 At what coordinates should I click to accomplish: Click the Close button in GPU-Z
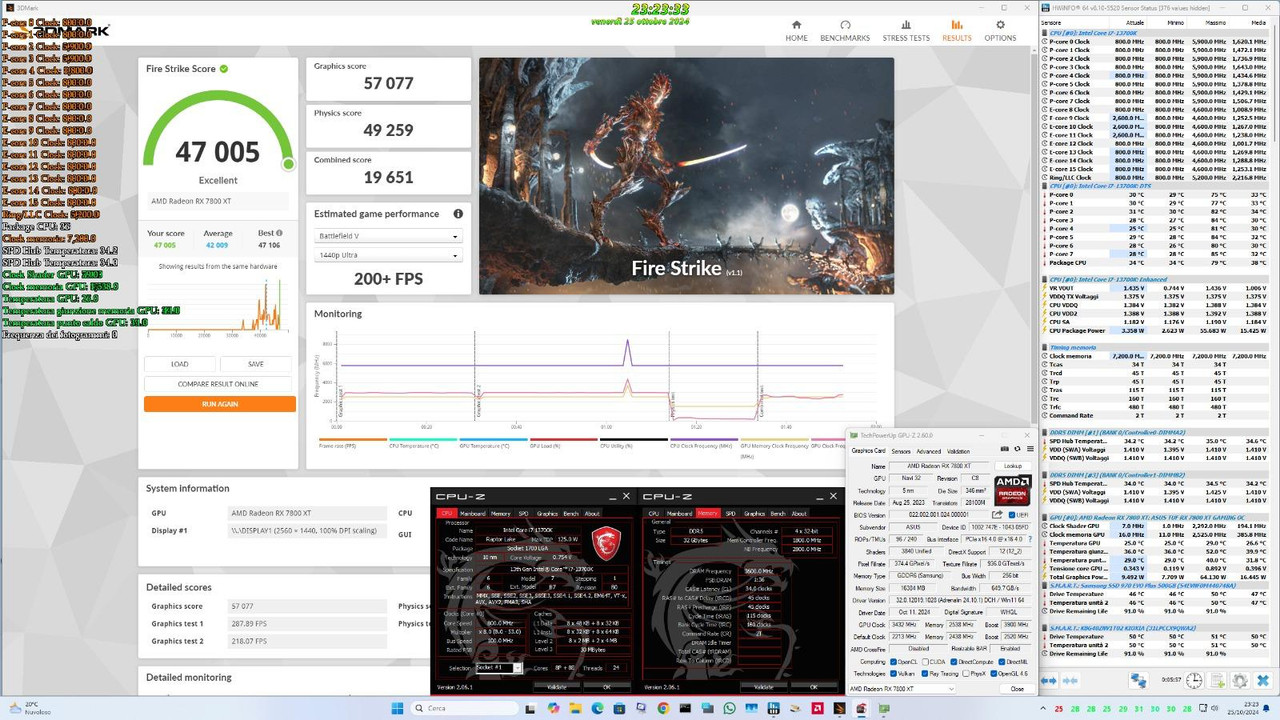pyautogui.click(x=1017, y=689)
